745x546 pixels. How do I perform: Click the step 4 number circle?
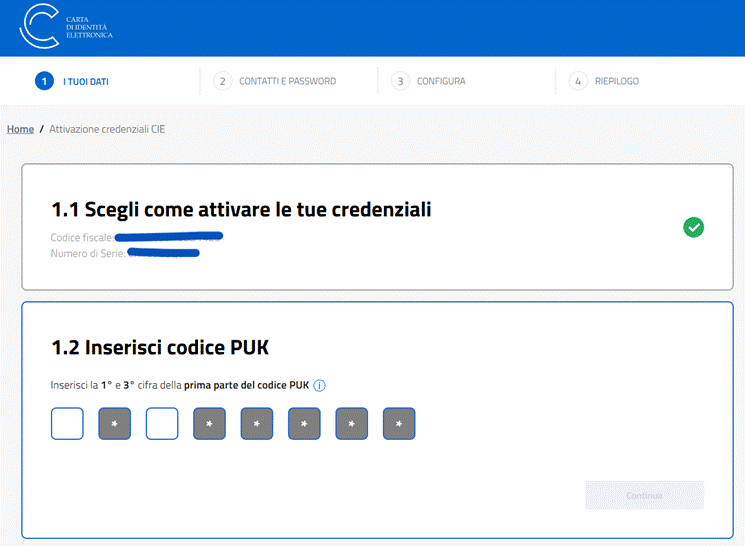578,81
